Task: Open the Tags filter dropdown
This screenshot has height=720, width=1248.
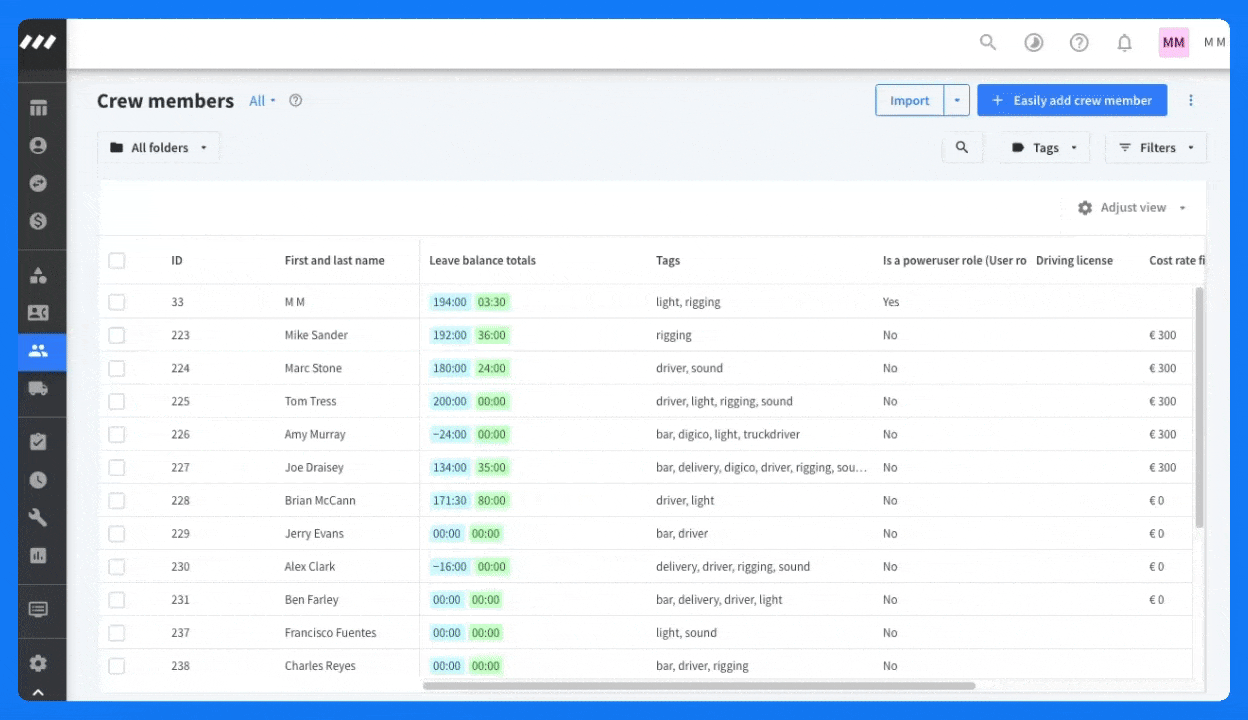Action: (x=1045, y=148)
